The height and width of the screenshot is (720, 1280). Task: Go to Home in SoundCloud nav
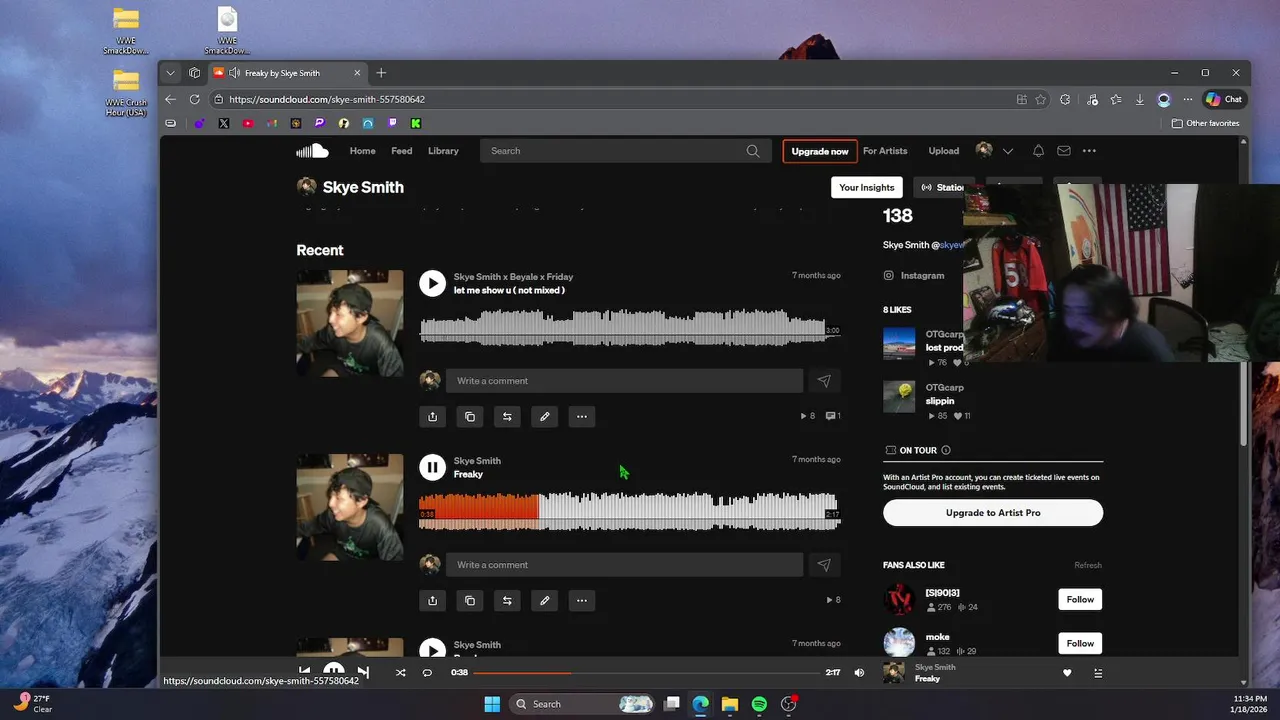[x=362, y=151]
